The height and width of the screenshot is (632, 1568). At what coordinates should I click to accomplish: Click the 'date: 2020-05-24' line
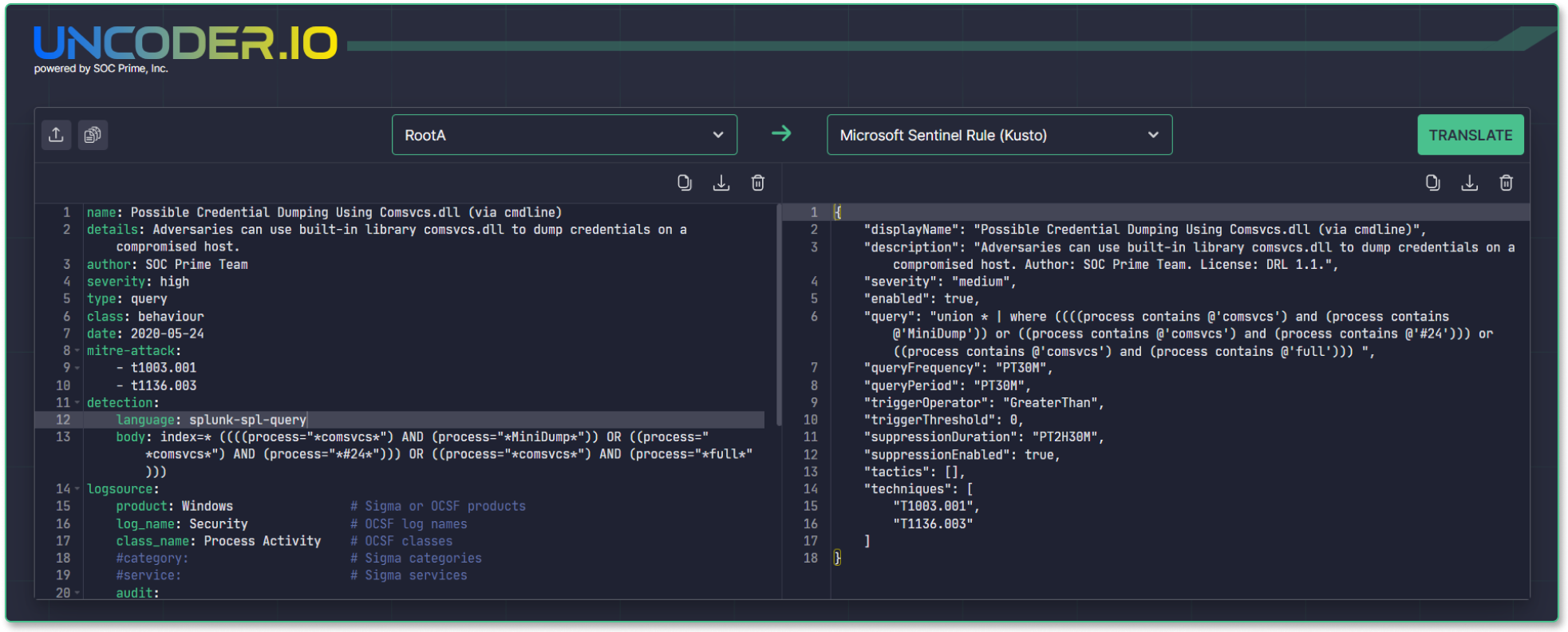click(145, 334)
